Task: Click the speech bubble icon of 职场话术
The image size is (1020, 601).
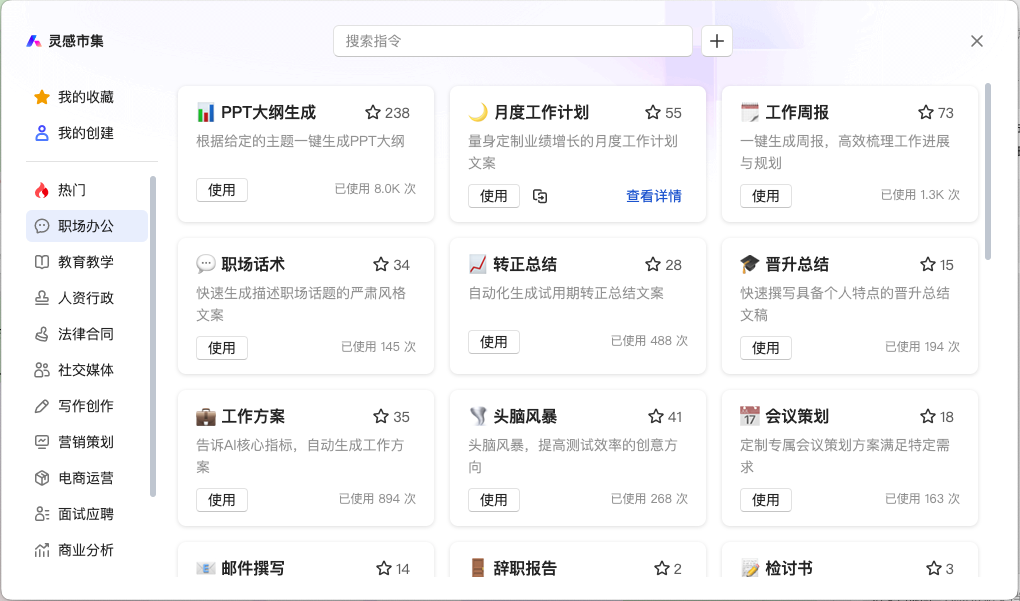Action: click(x=206, y=264)
